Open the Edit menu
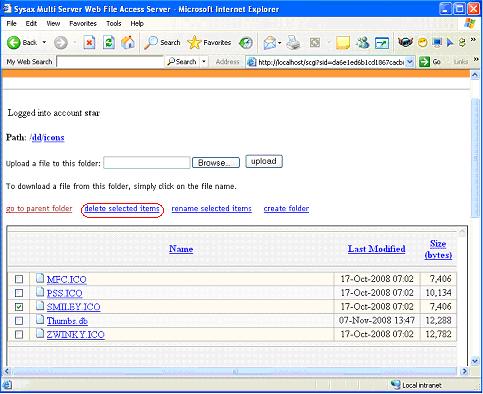483x394 pixels. tap(31, 23)
